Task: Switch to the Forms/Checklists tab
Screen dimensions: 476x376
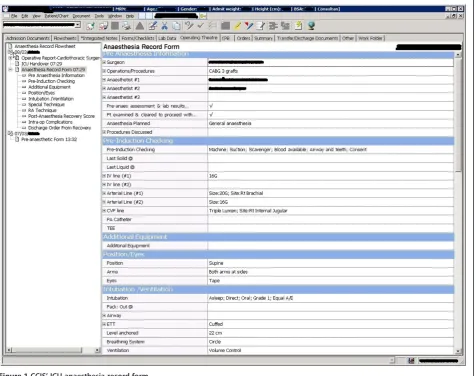Action: pyautogui.click(x=138, y=38)
